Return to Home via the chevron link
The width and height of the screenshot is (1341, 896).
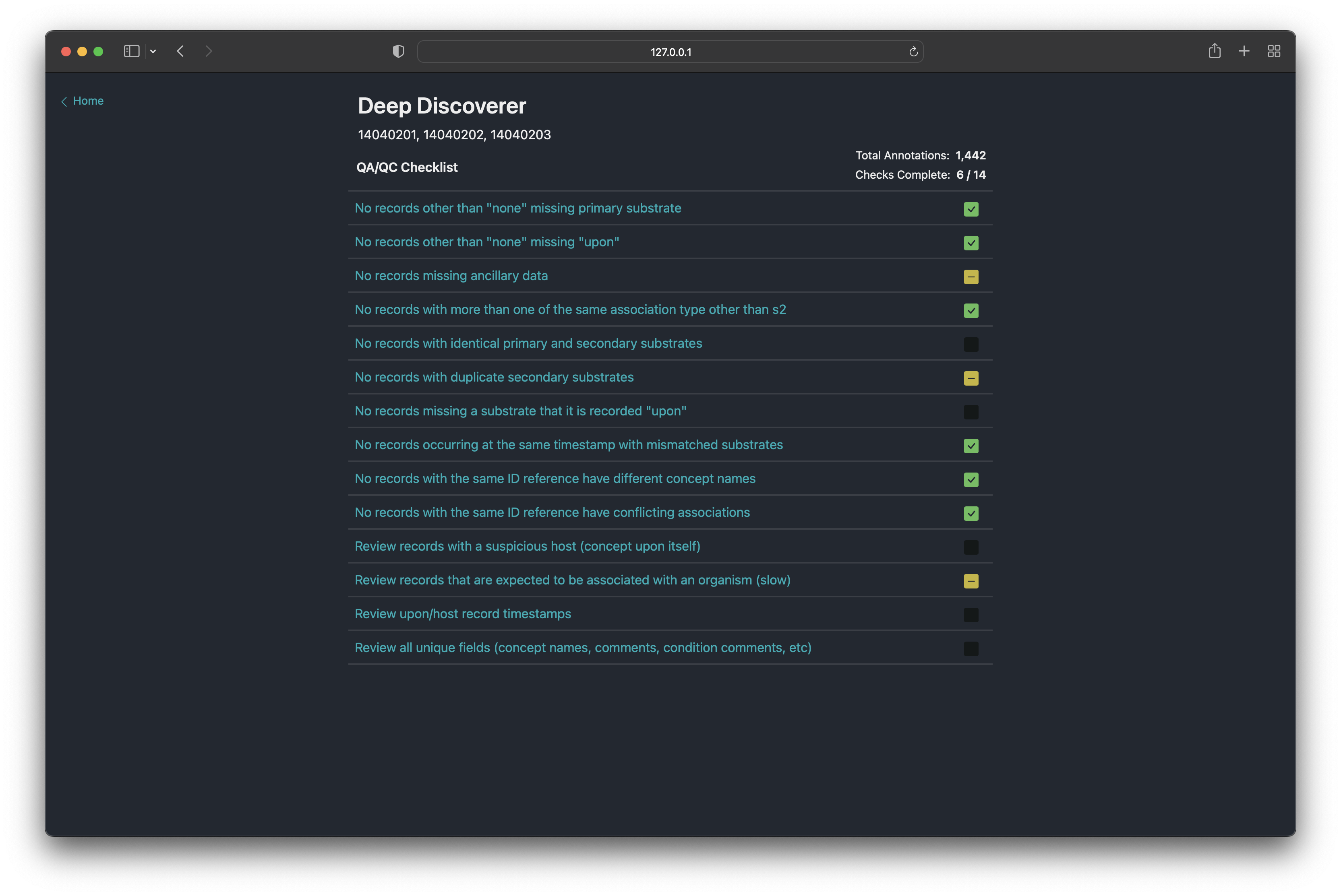point(82,101)
